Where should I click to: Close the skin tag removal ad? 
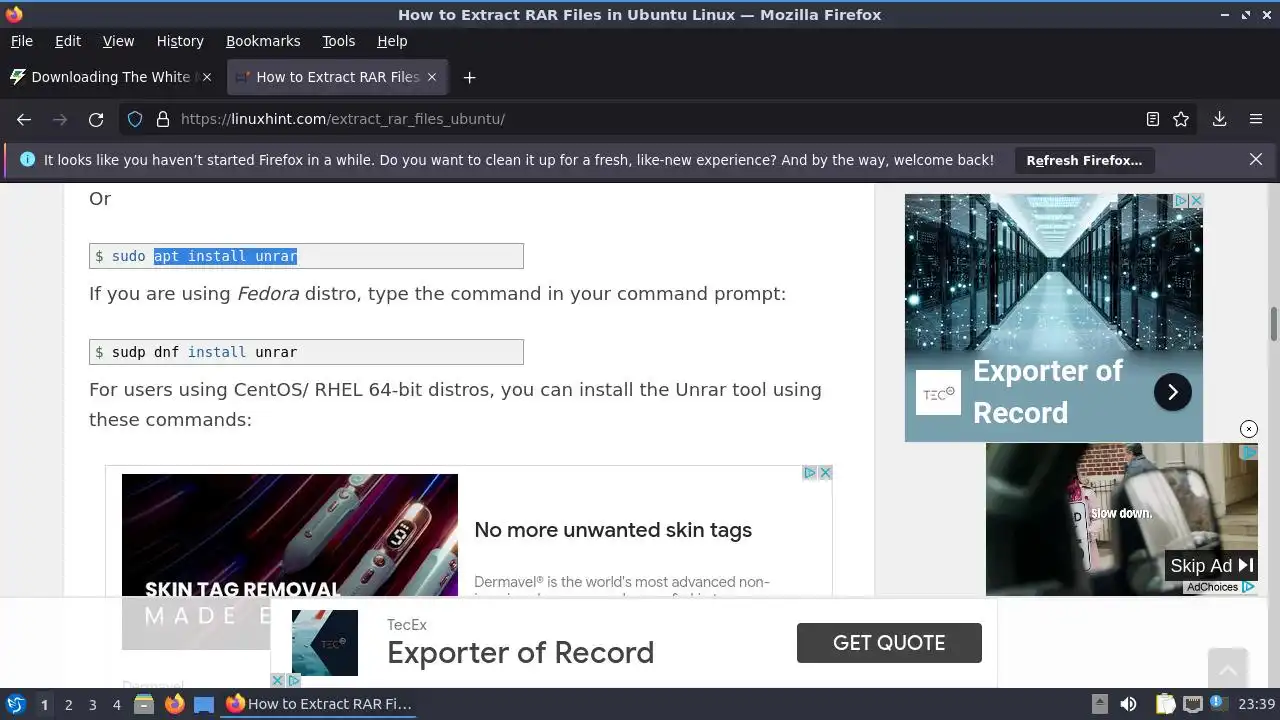click(825, 473)
